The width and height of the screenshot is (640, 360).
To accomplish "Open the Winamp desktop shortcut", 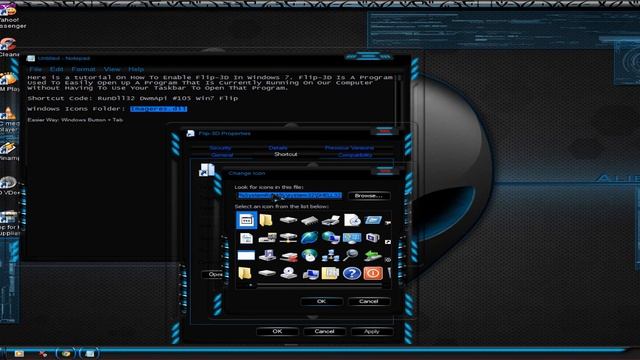I will [8, 150].
